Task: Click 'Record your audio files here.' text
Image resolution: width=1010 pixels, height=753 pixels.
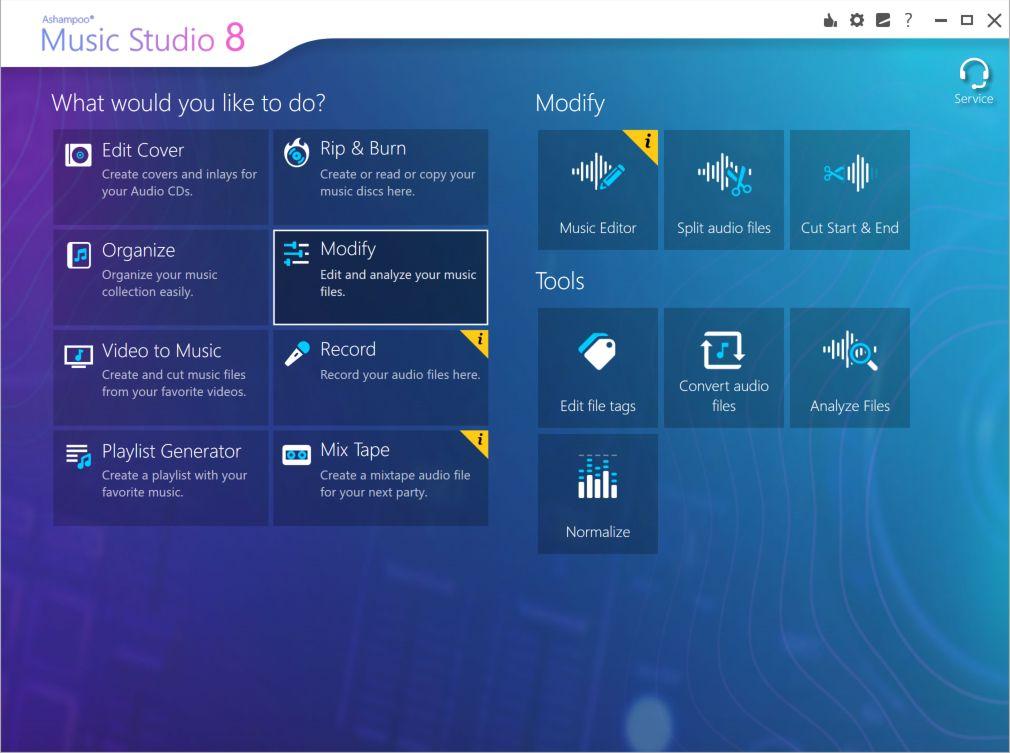Action: 400,374
